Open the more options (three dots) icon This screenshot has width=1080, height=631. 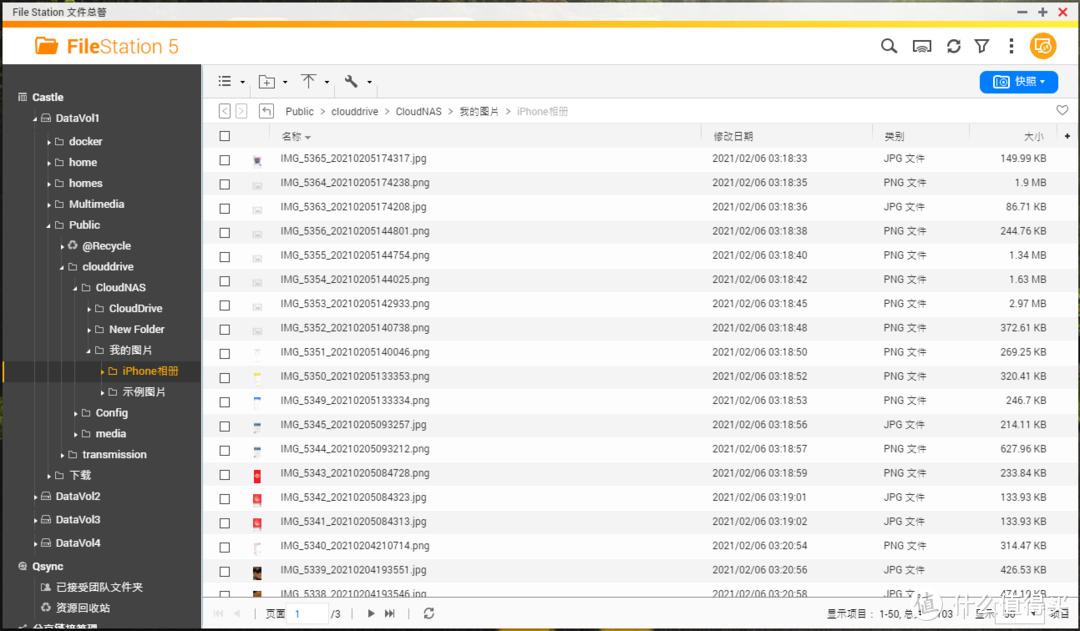(x=1011, y=46)
